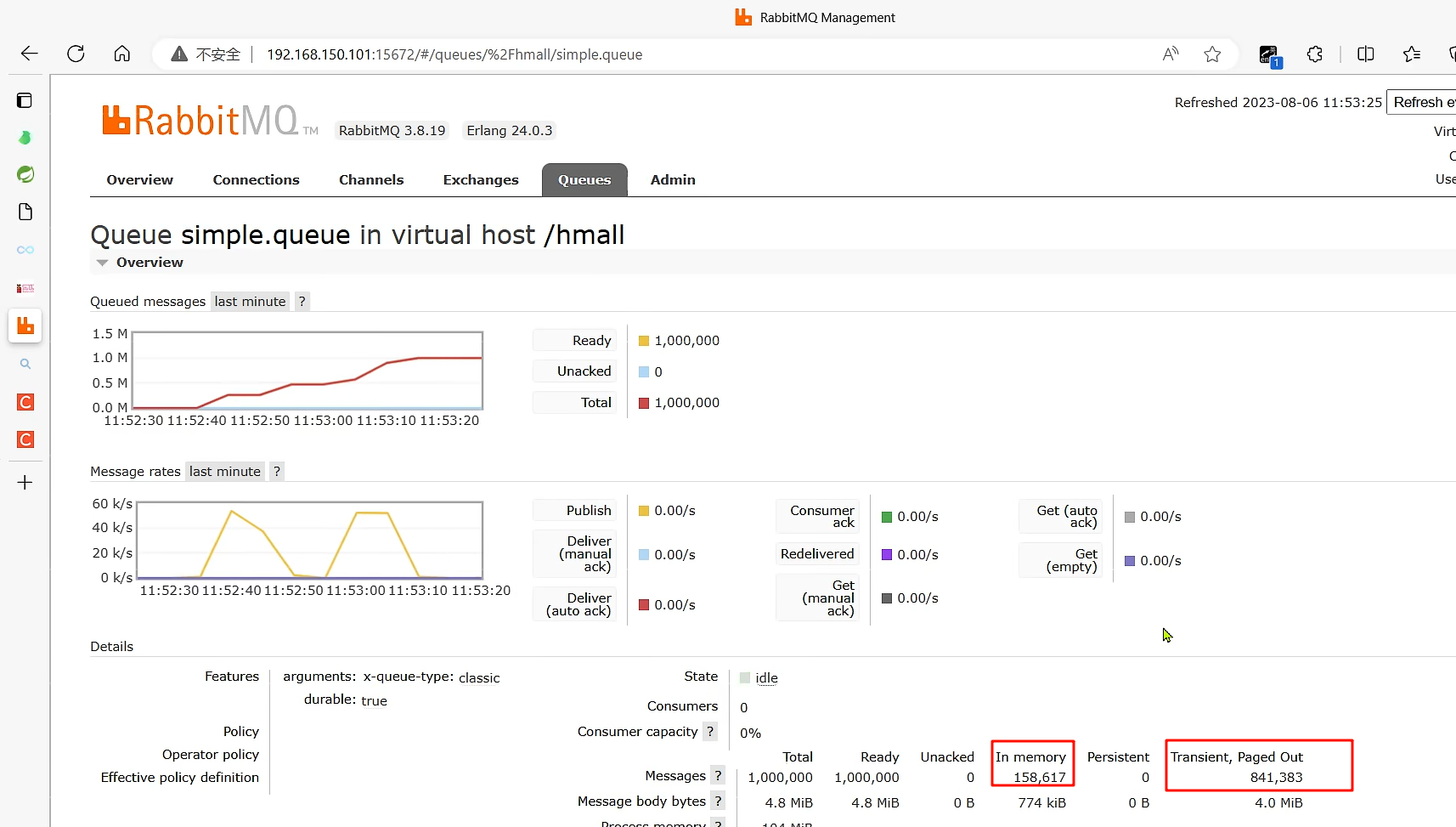Open tab actions icon in sidebar
This screenshot has height=827, width=1456.
[25, 100]
